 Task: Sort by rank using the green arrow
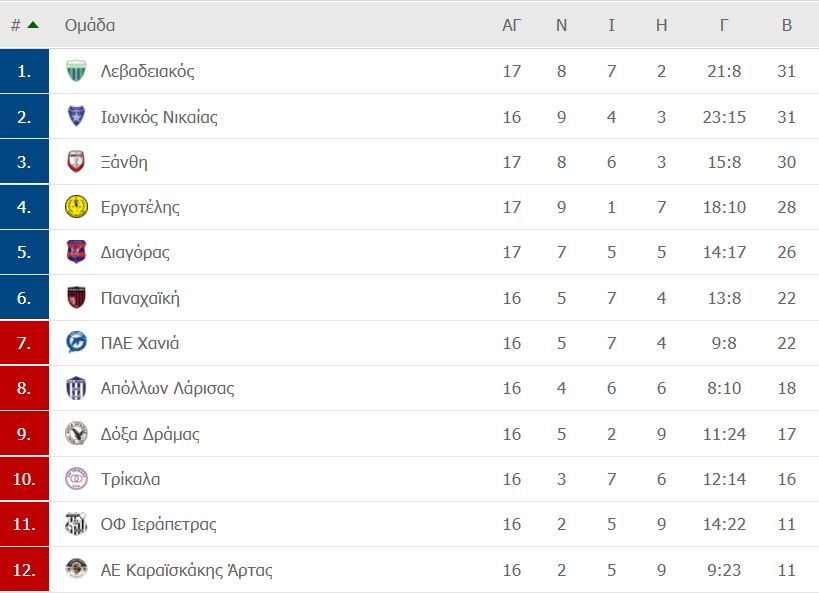click(x=33, y=25)
